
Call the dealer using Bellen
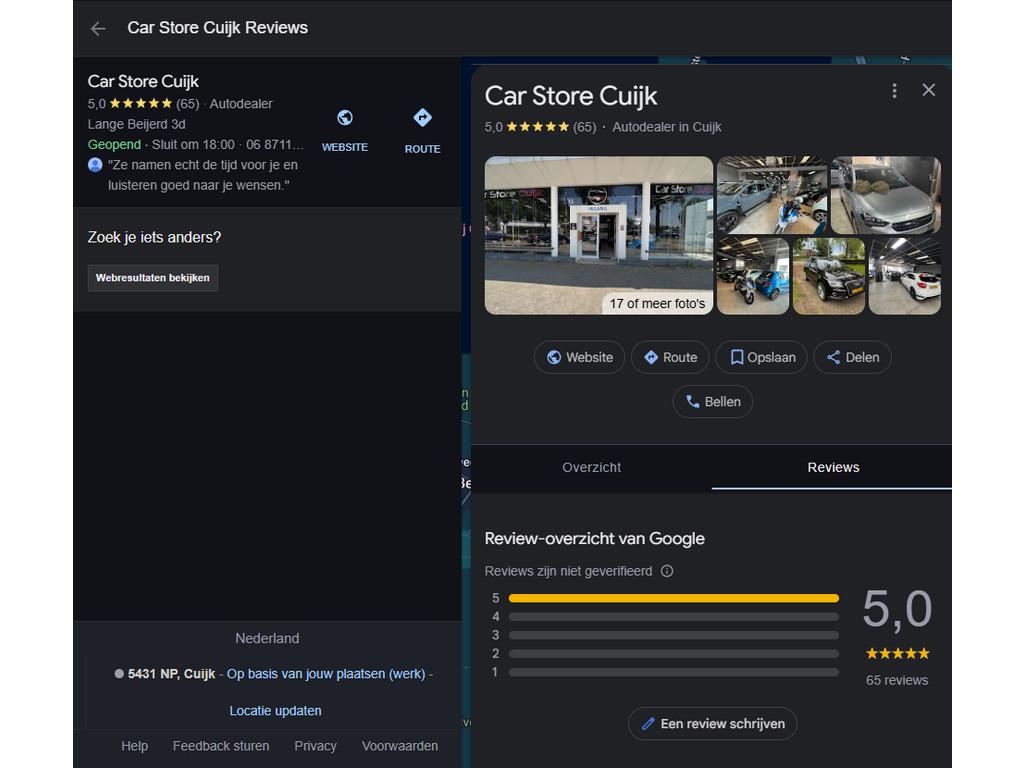coord(712,401)
